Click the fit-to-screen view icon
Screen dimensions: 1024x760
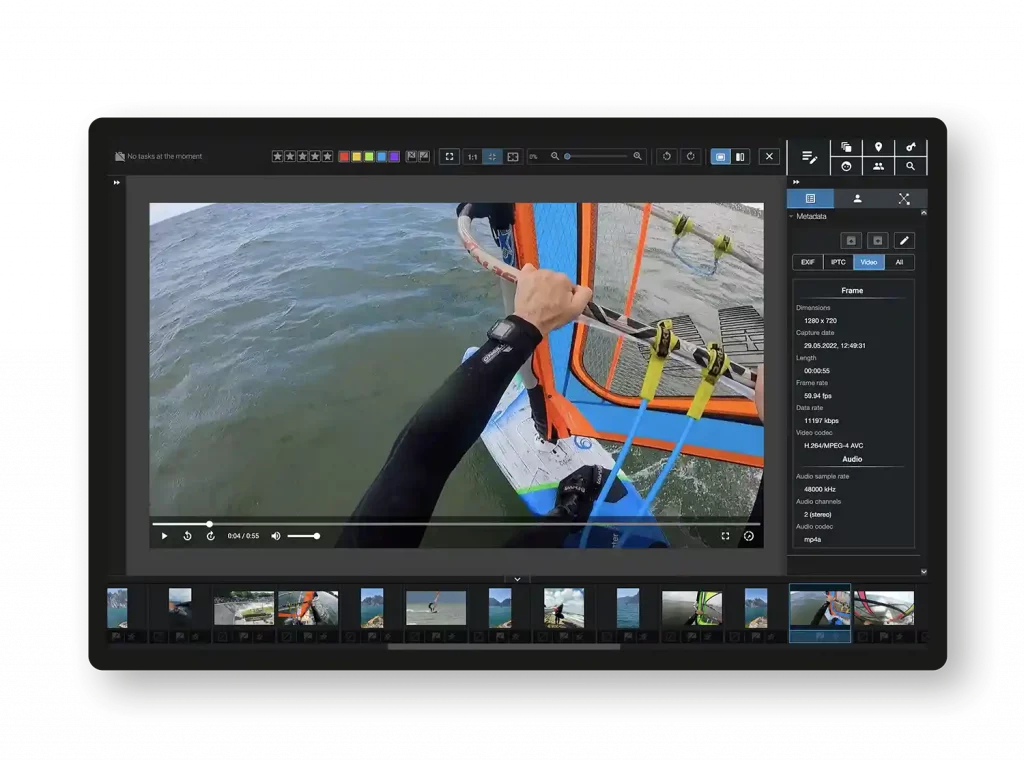448,157
